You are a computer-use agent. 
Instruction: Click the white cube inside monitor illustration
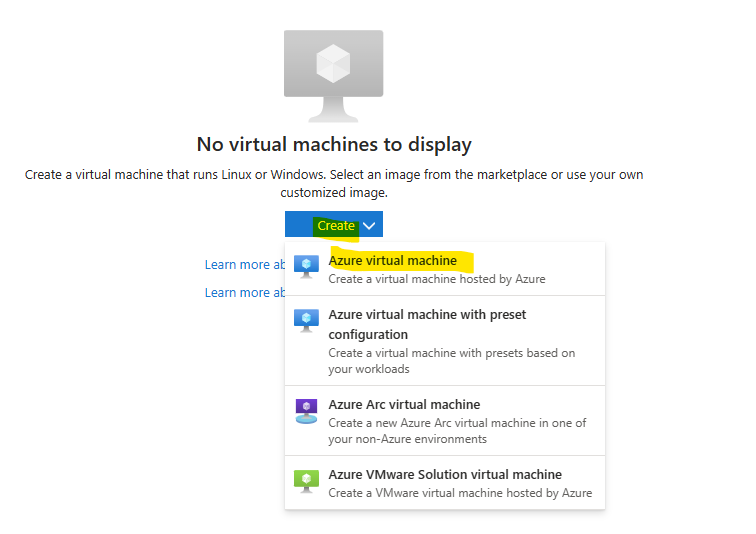pos(333,63)
